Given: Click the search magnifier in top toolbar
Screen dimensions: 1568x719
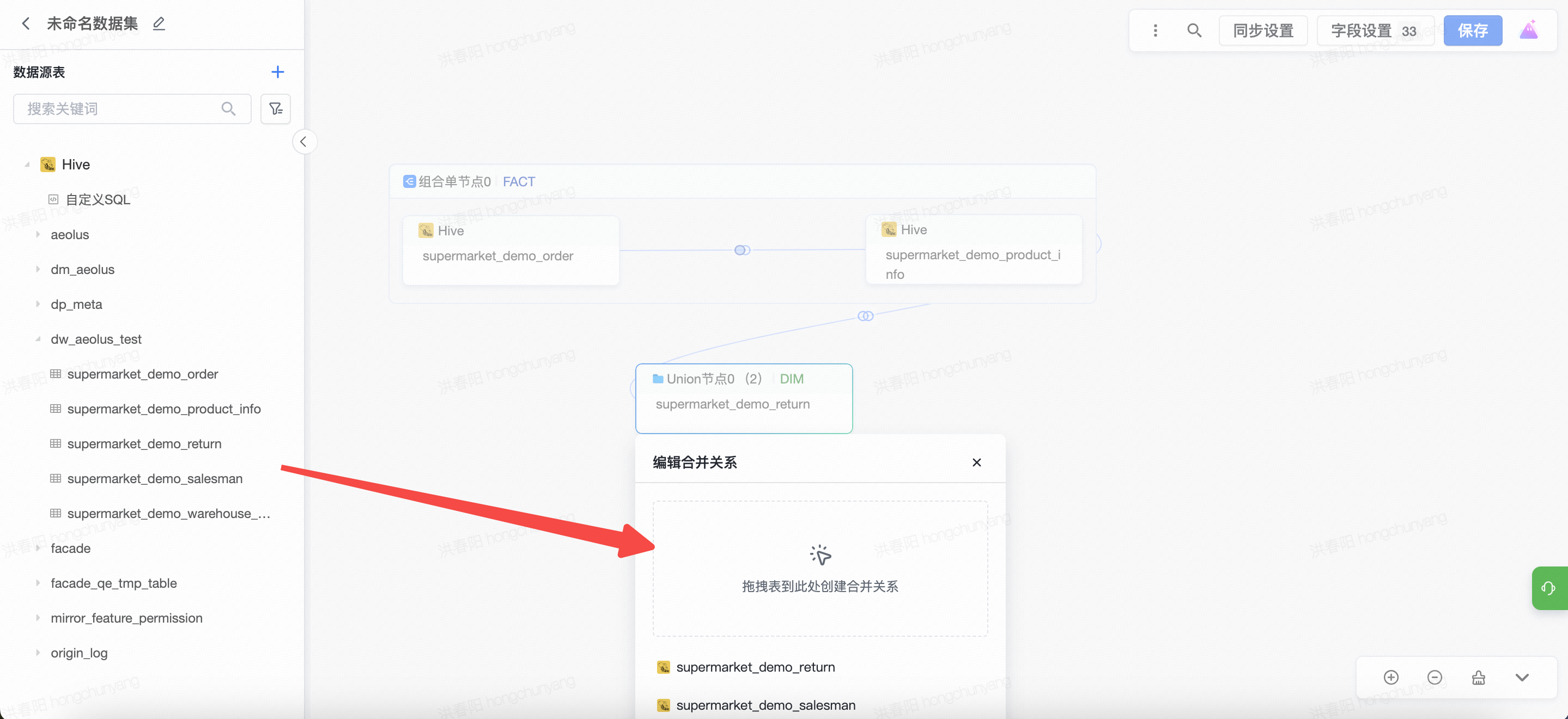Looking at the screenshot, I should pyautogui.click(x=1194, y=31).
